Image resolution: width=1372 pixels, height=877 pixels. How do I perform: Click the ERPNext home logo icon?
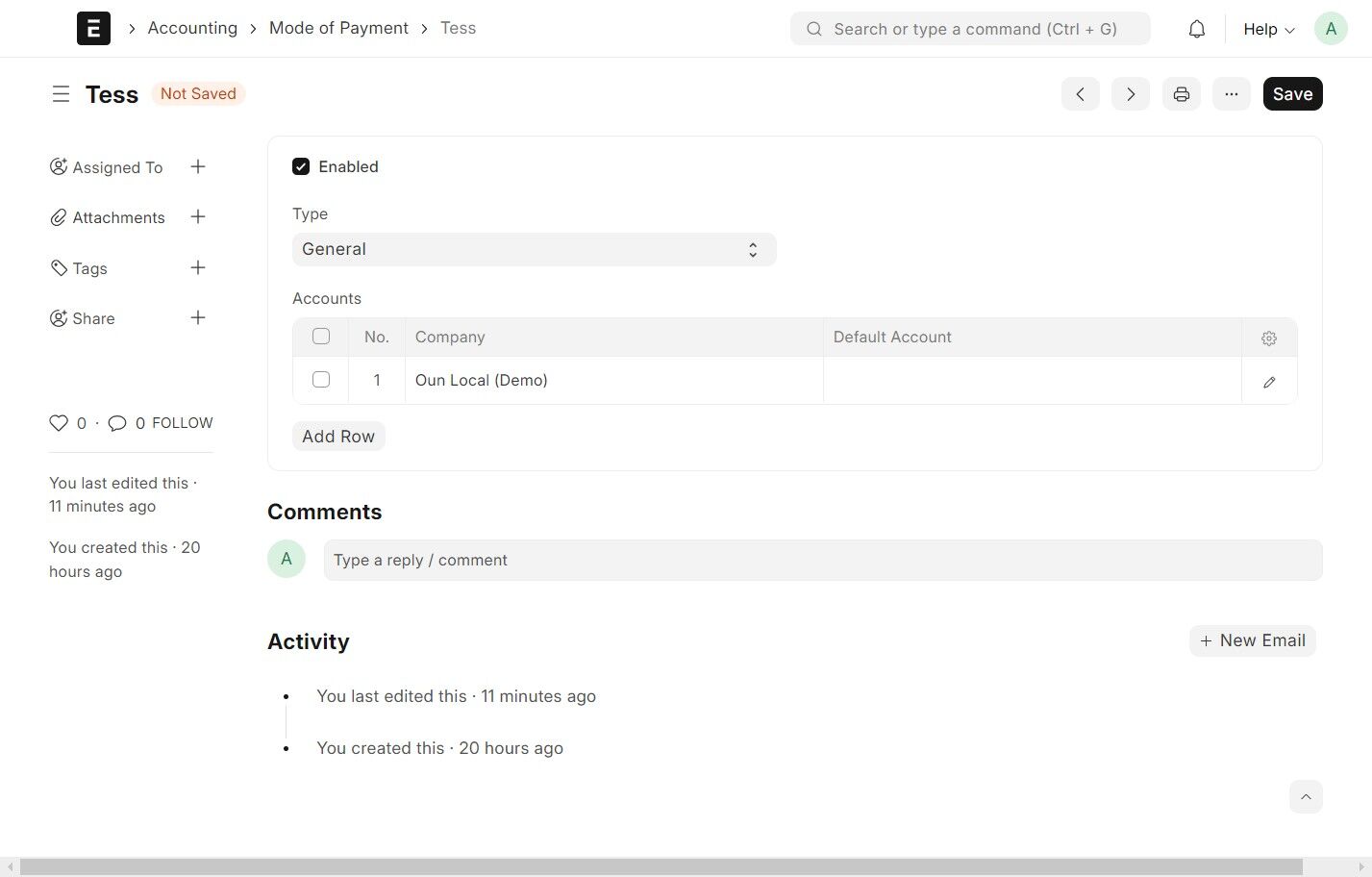tap(93, 29)
